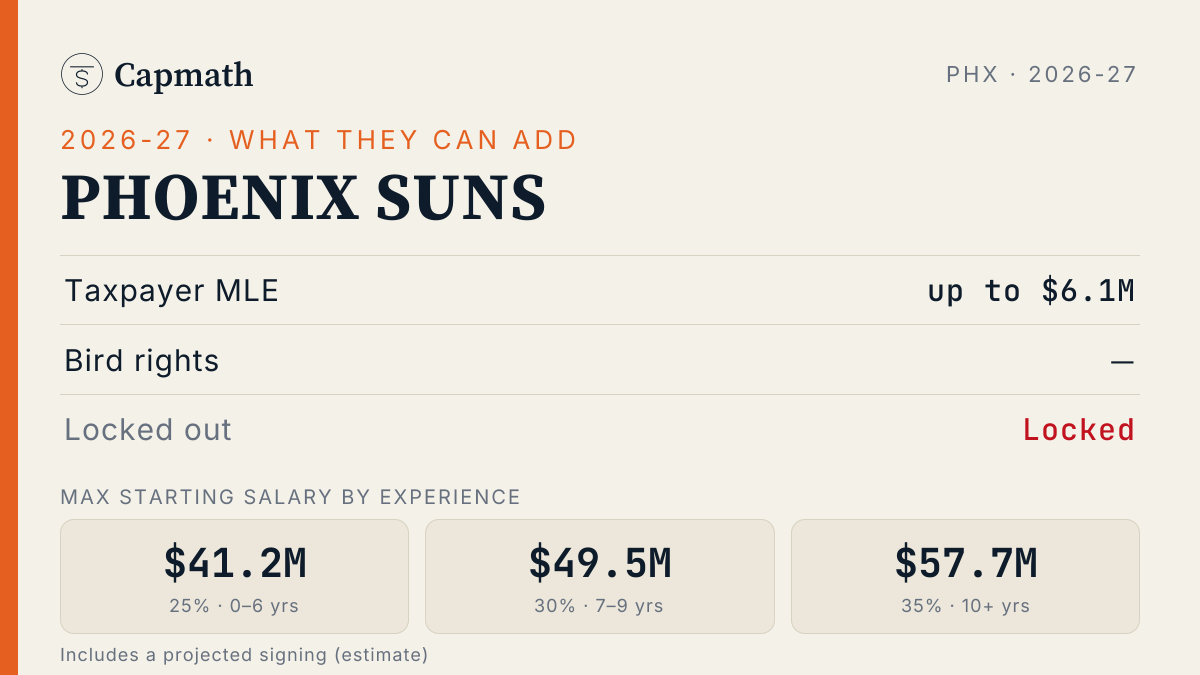Select the $57.7M salary card
The height and width of the screenshot is (675, 1200).
pos(965,576)
